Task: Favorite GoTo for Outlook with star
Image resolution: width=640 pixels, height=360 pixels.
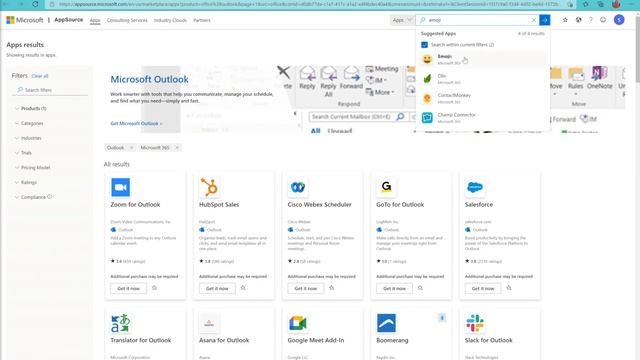Action: [420, 288]
